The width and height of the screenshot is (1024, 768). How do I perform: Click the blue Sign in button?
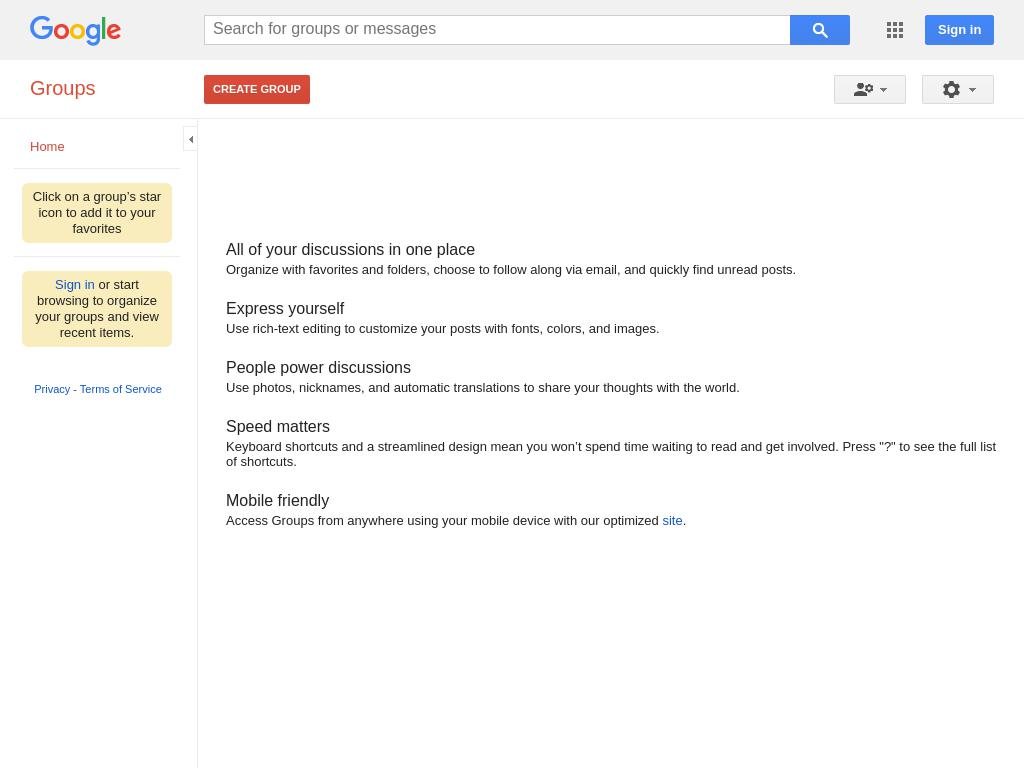pos(959,30)
